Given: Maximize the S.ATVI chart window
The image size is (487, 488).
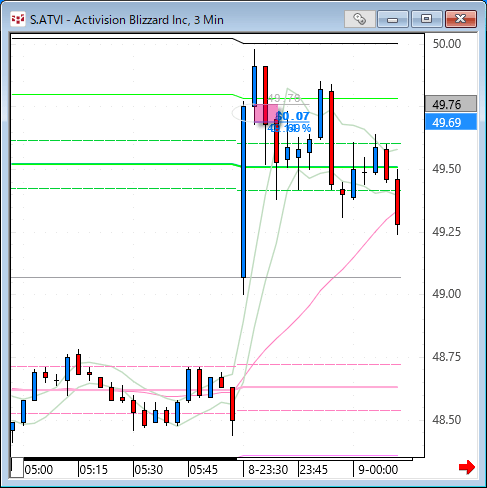Looking at the screenshot, I should coord(426,19).
